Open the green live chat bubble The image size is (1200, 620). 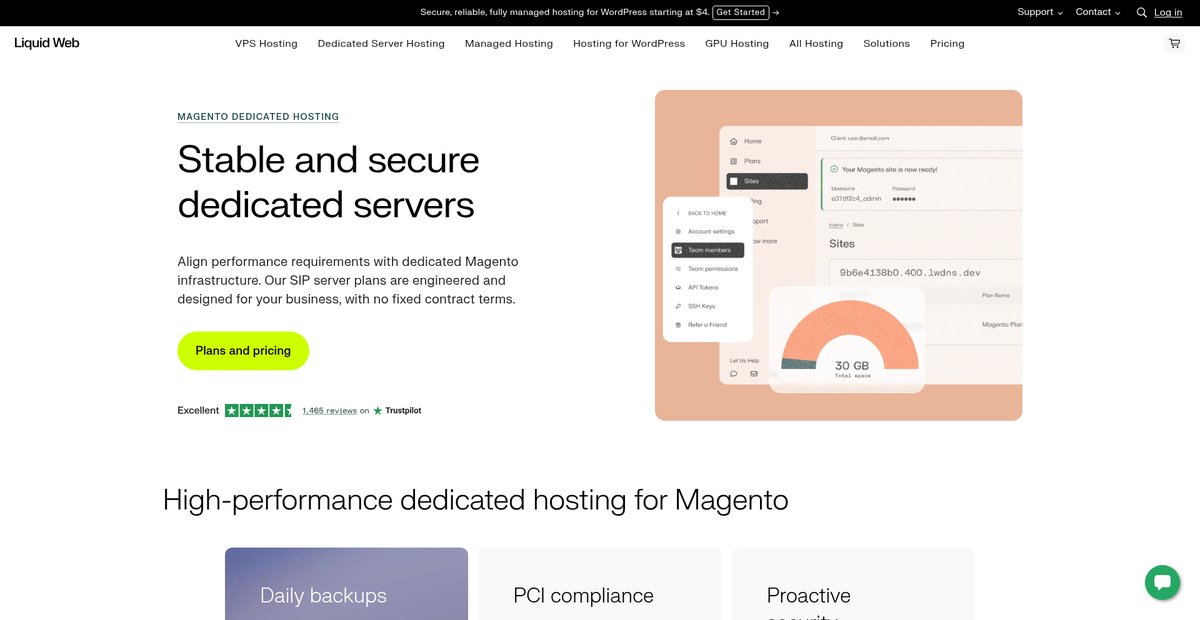tap(1162, 583)
